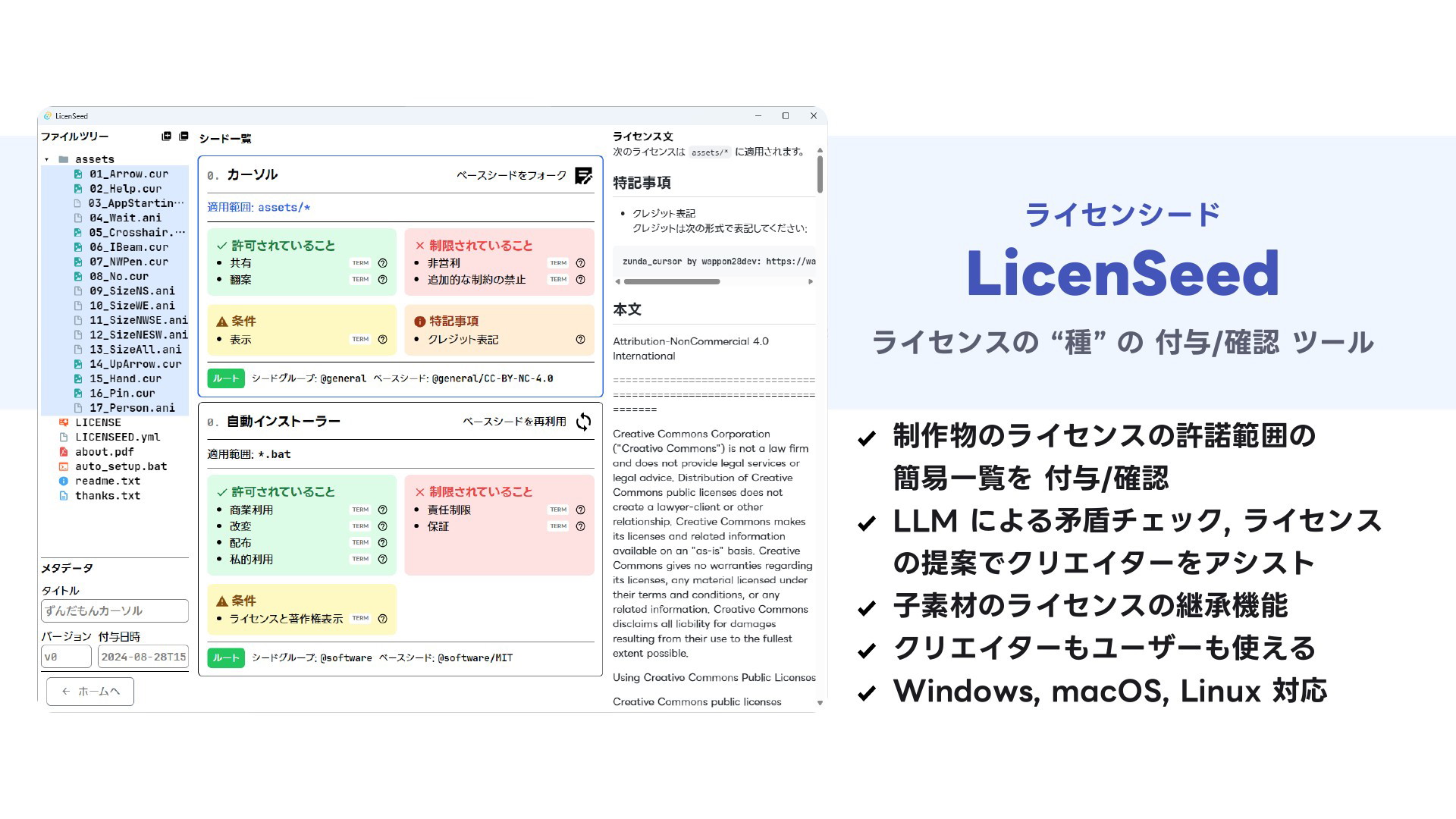
Task: Open help for the 共有 term
Action: point(382,263)
